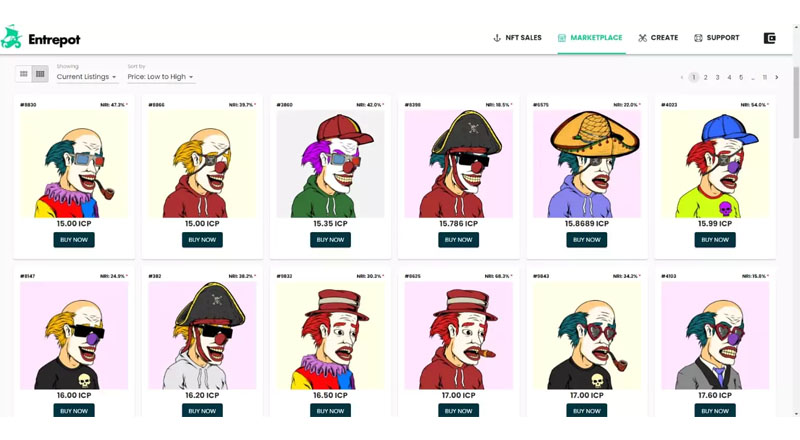Buy the cigar-smoking clown at 17.00 ICP

coord(458,410)
